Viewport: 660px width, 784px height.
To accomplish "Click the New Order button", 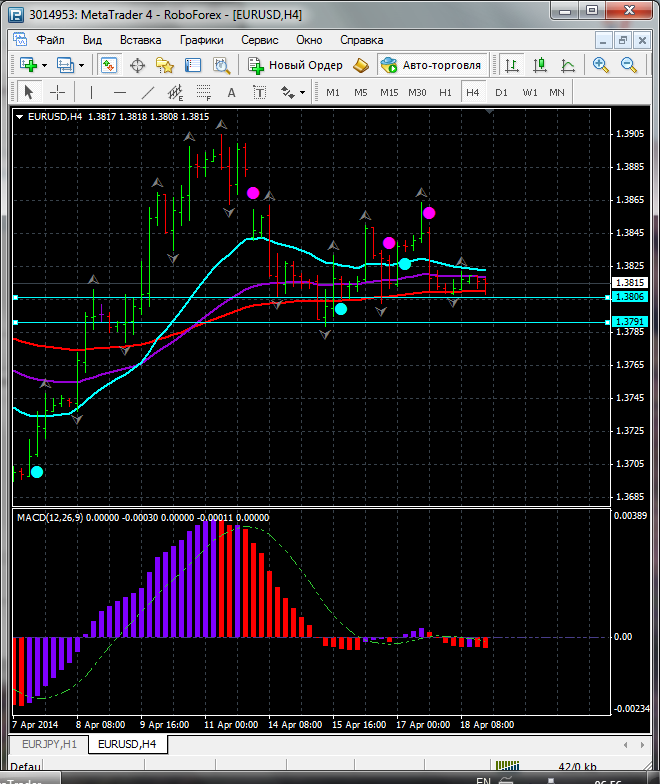I will pos(296,65).
